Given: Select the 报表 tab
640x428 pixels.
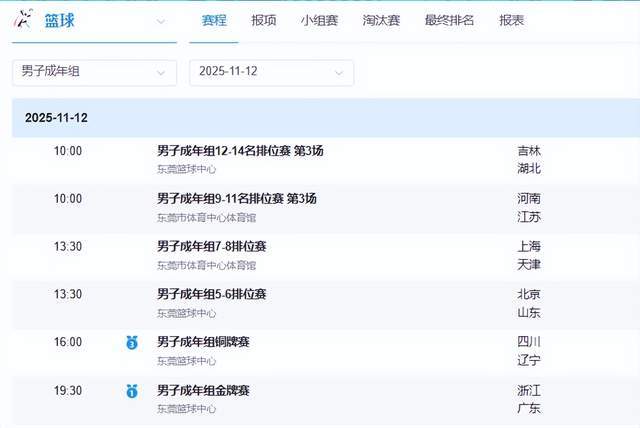Looking at the screenshot, I should (512, 21).
